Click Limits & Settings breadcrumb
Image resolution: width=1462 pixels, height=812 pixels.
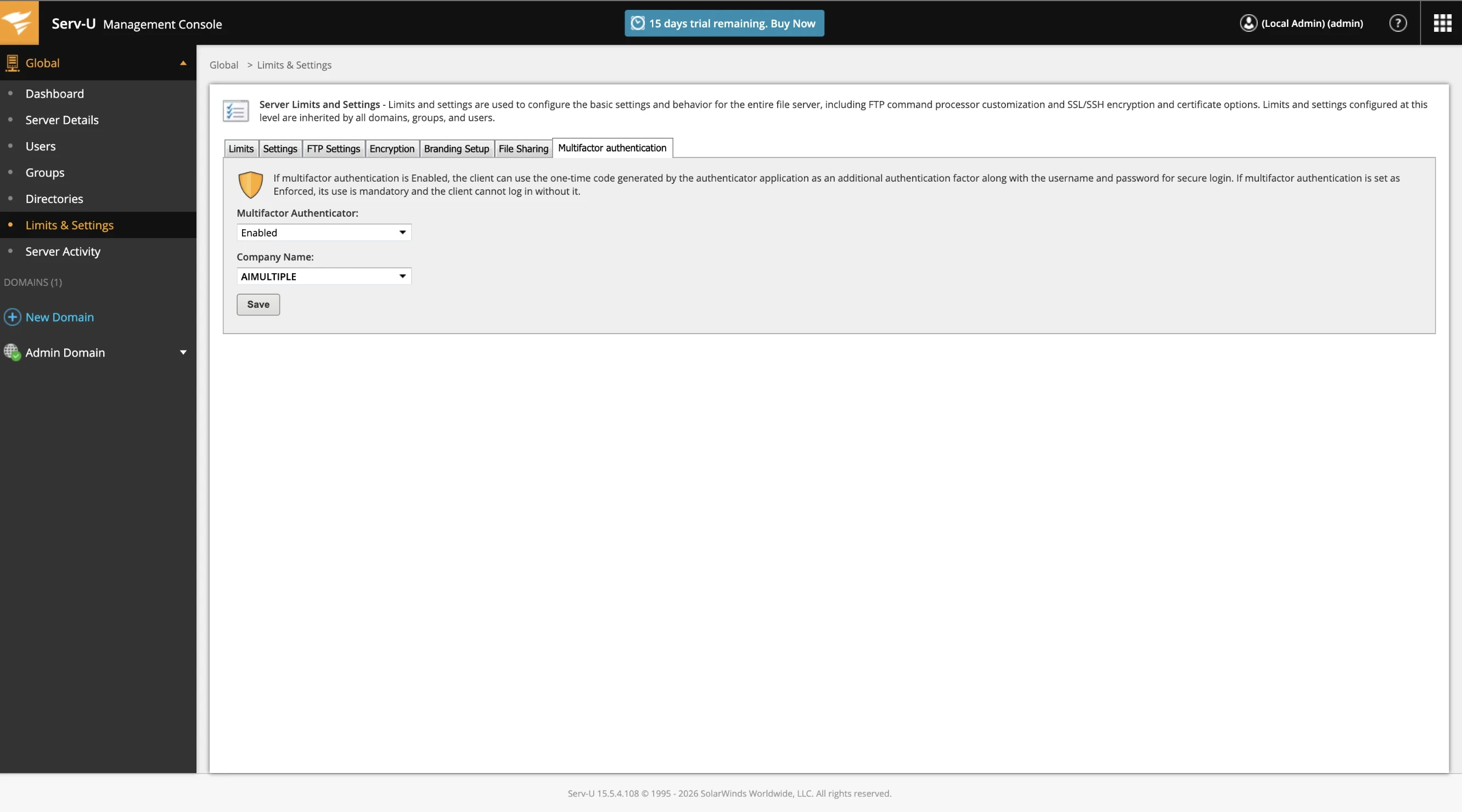294,65
